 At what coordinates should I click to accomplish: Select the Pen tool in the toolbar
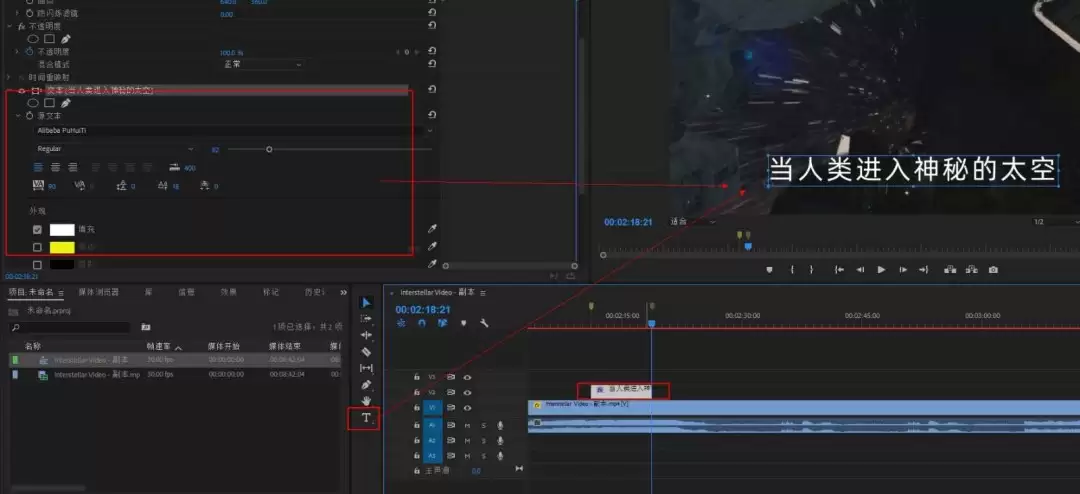pos(366,384)
